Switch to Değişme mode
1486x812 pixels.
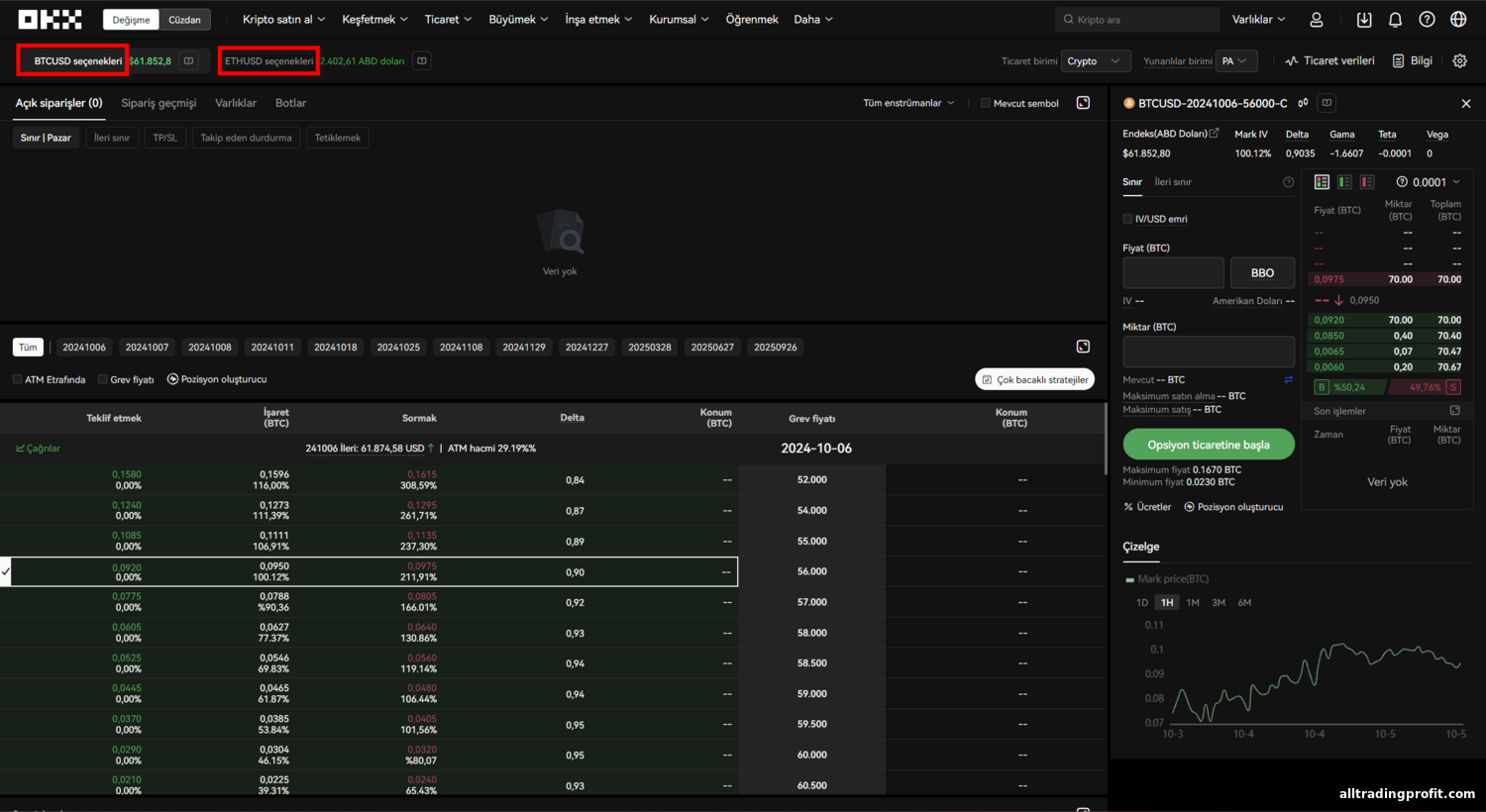coord(131,20)
